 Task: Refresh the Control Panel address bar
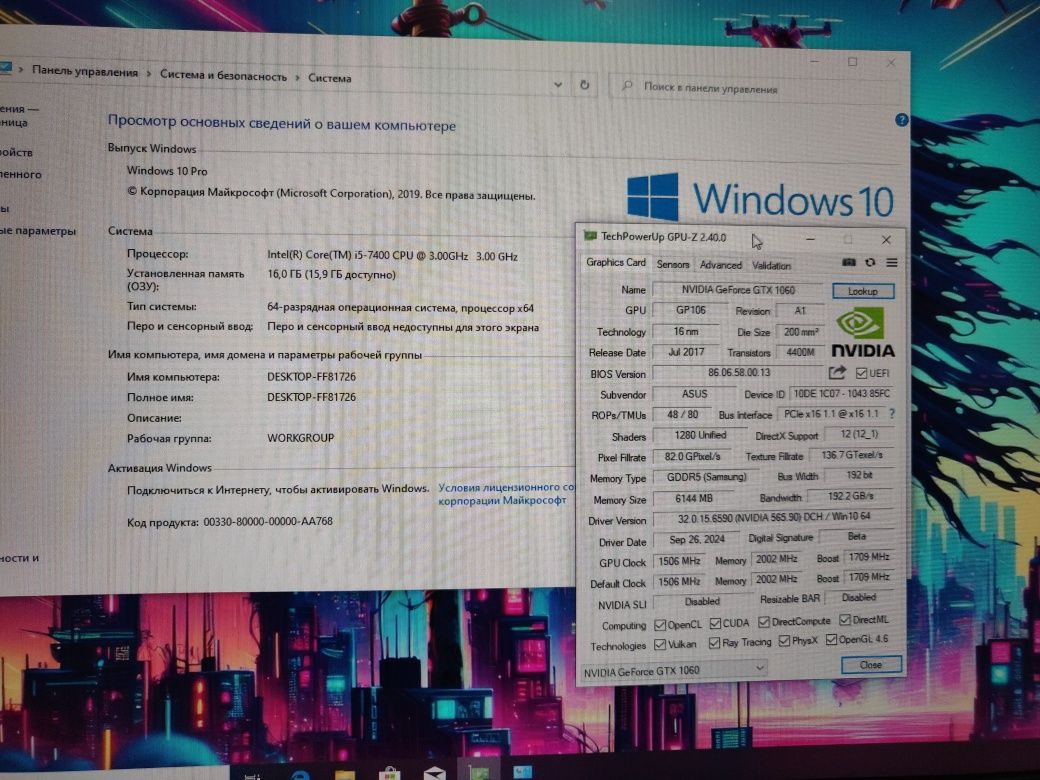point(584,85)
